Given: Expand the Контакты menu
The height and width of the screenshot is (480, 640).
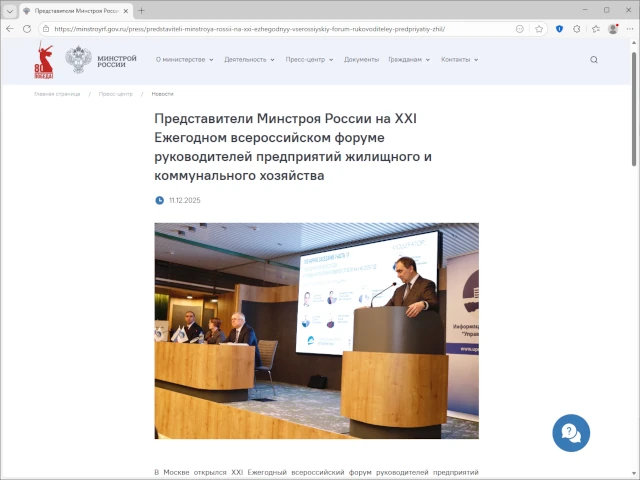Looking at the screenshot, I should click(460, 60).
